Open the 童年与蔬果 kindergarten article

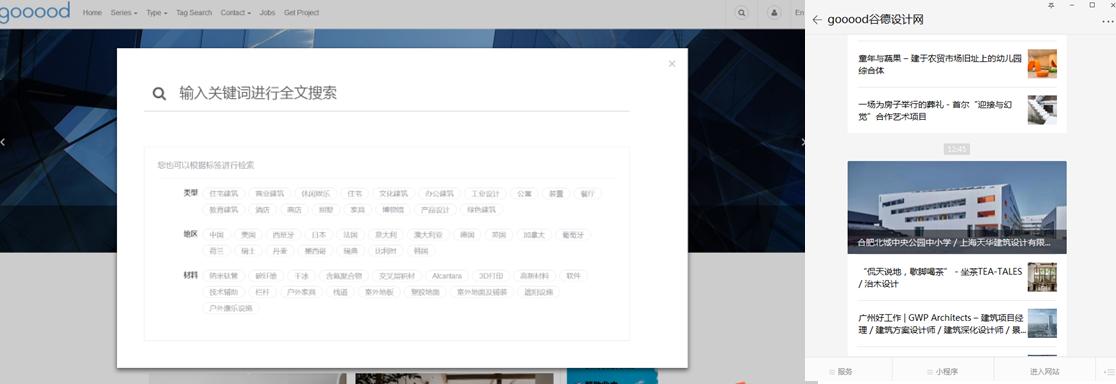957,64
